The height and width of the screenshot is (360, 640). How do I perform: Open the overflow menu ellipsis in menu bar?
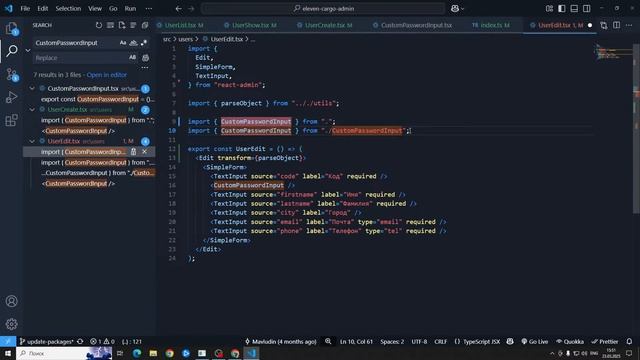pyautogui.click(x=149, y=9)
